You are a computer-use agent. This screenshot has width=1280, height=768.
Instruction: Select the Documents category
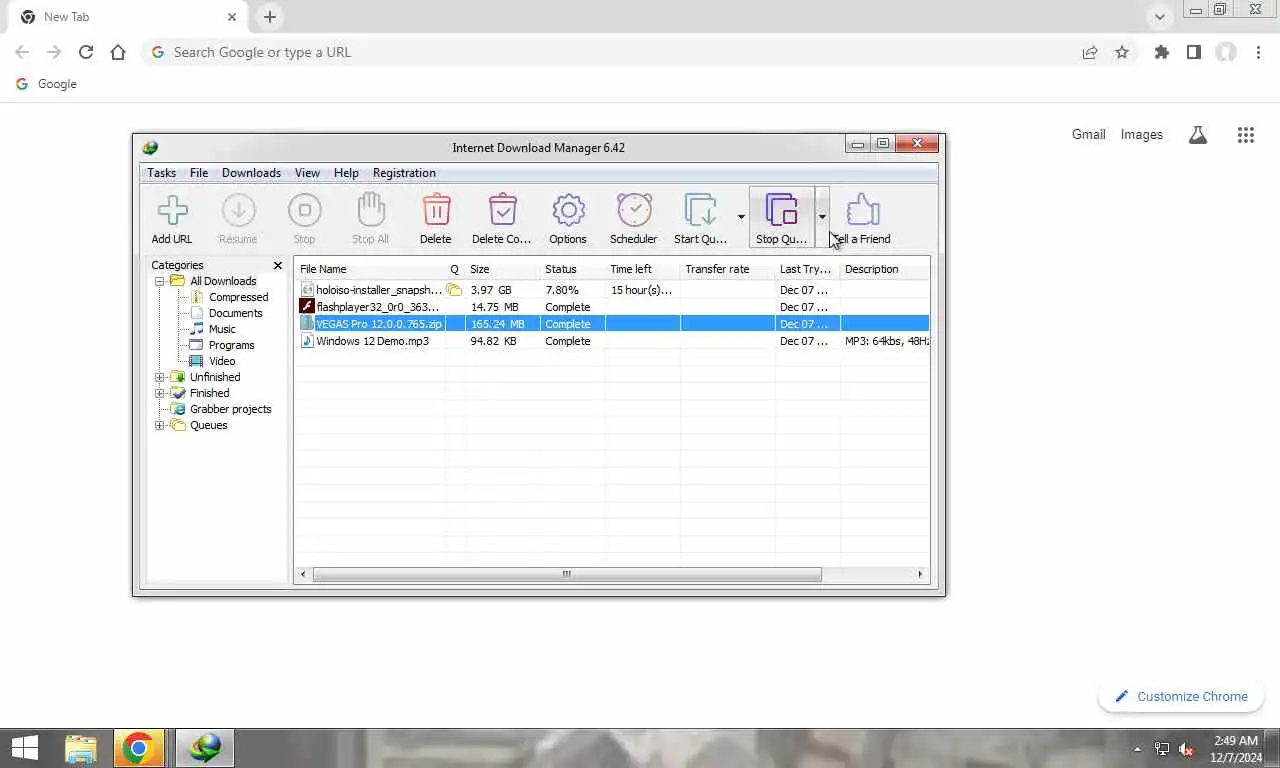click(x=235, y=313)
